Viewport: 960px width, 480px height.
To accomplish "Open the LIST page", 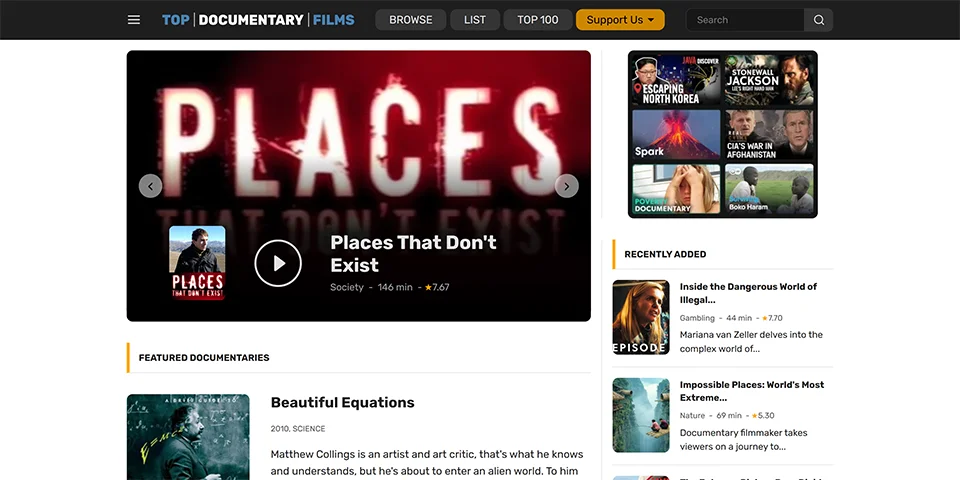I will click(x=475, y=20).
